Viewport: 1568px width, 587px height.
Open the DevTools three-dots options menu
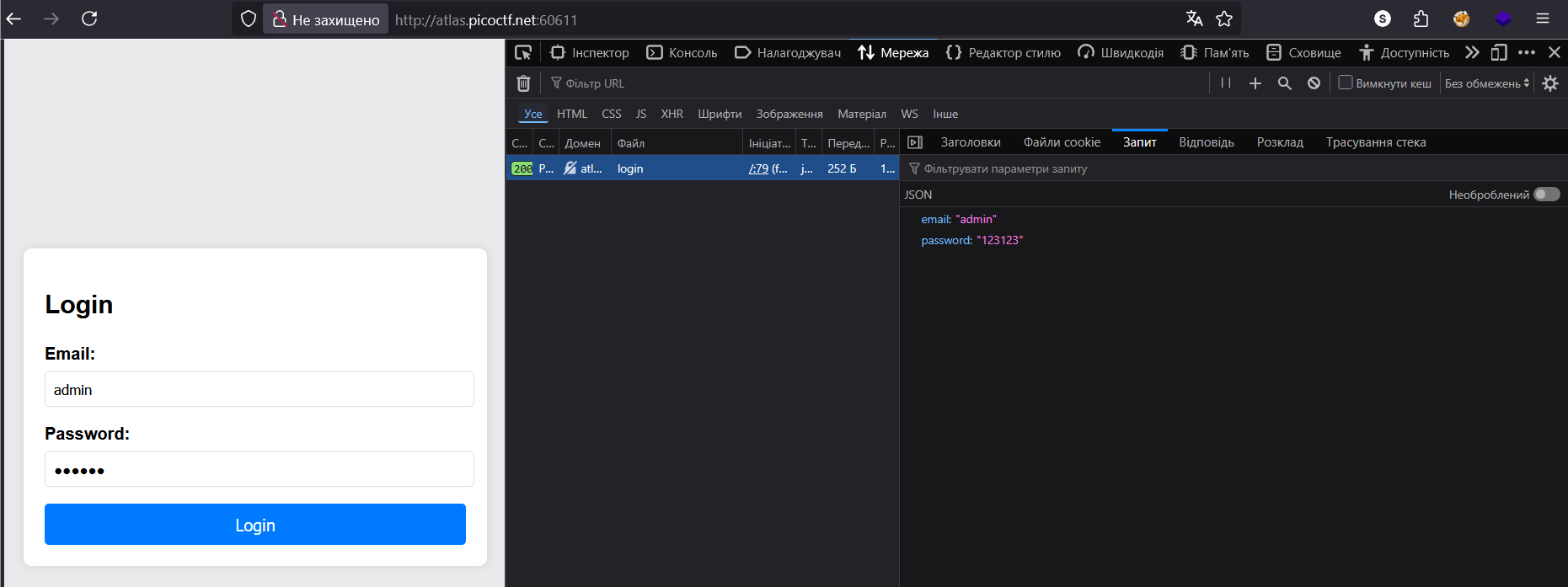(1527, 52)
